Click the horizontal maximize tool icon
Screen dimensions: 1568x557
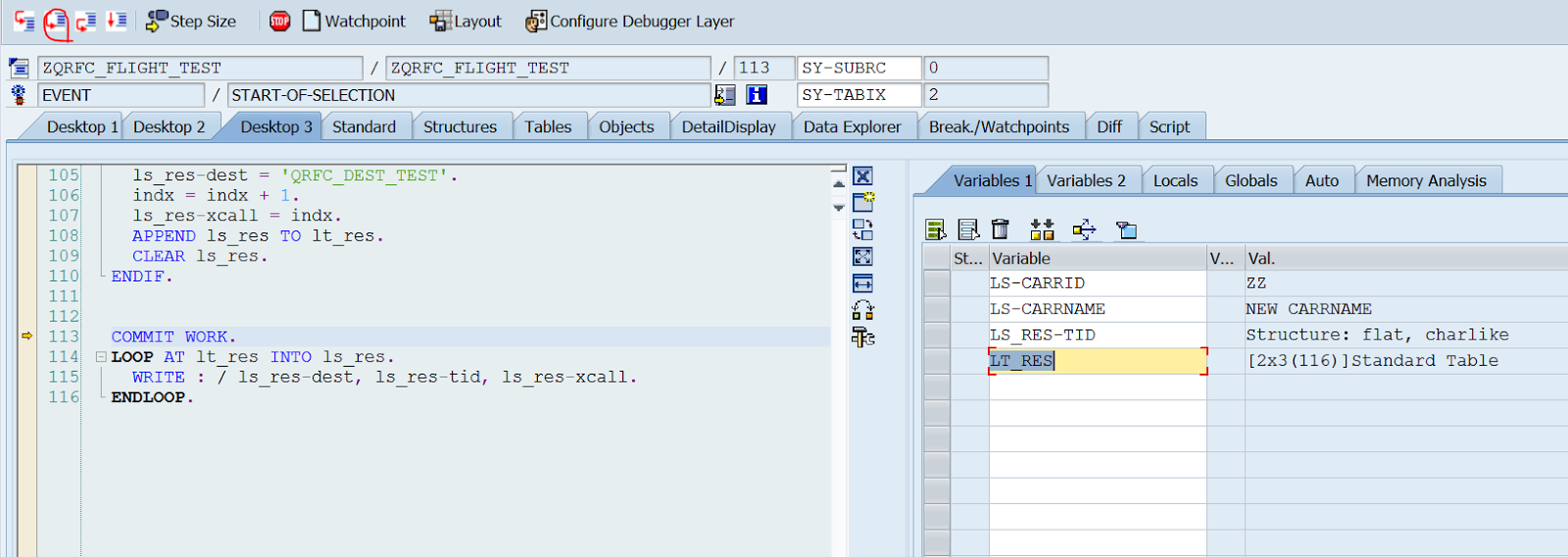(862, 283)
